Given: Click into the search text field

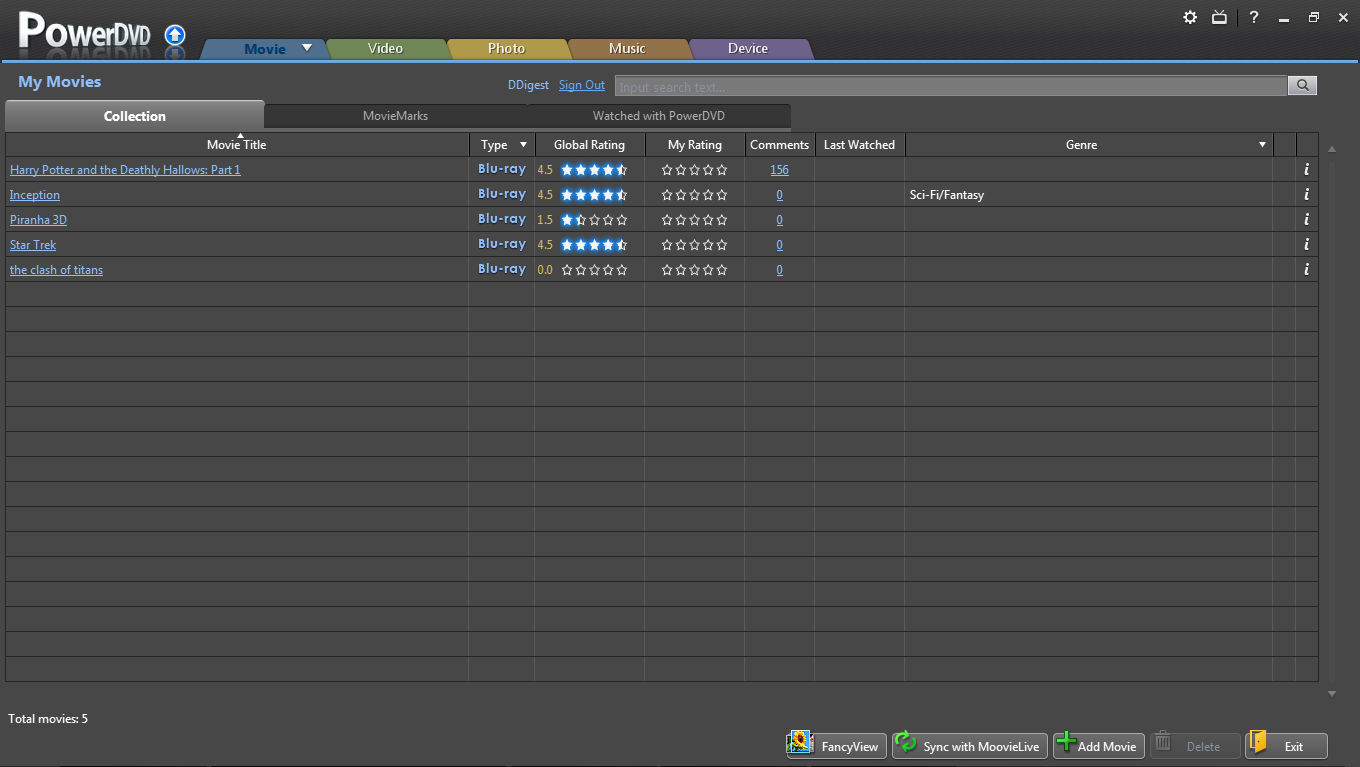Looking at the screenshot, I should pyautogui.click(x=950, y=87).
